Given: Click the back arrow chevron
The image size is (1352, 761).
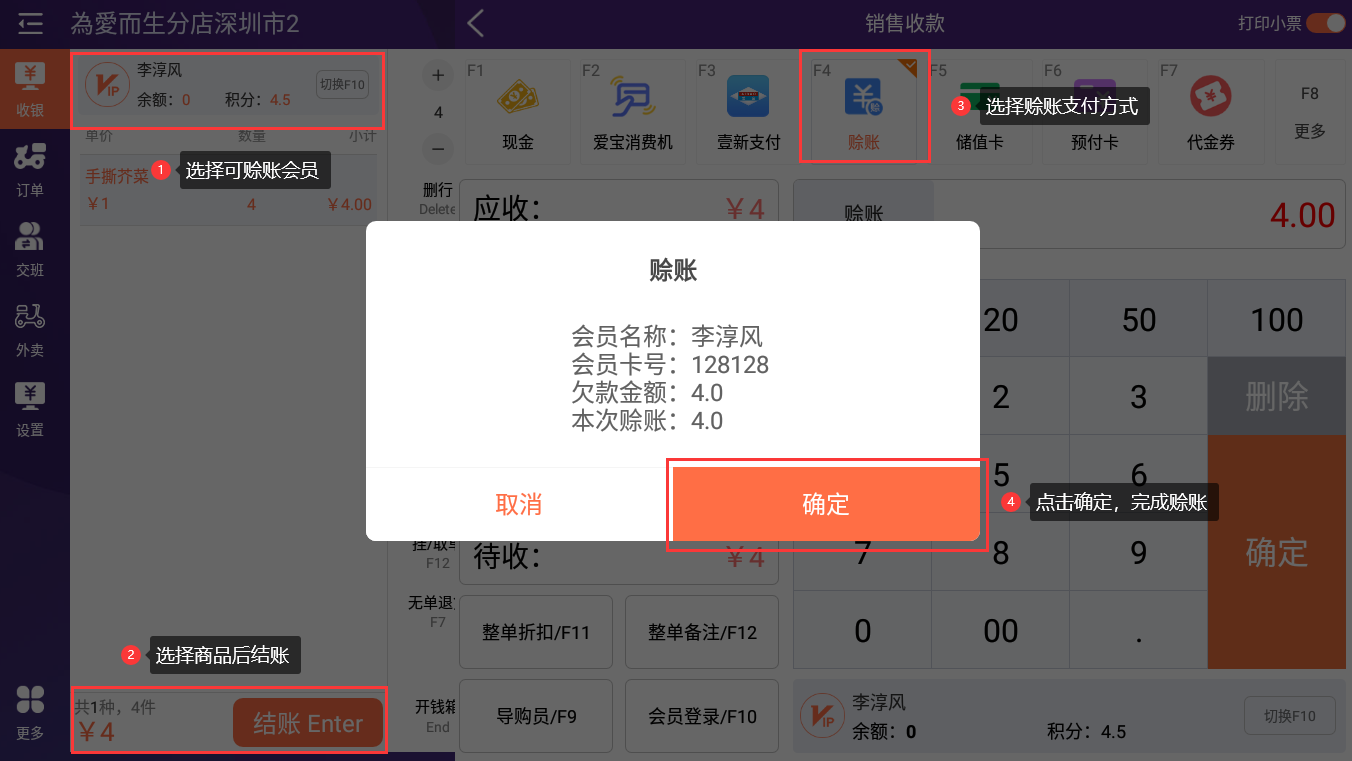Looking at the screenshot, I should (476, 23).
